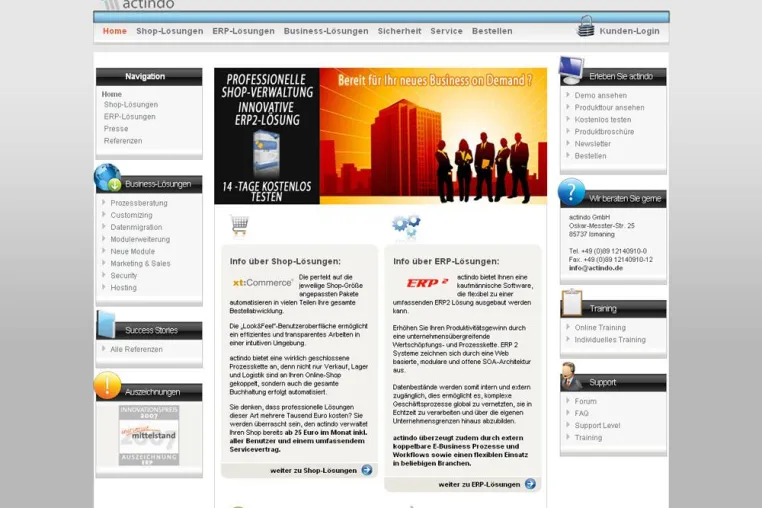Click the headset person icon on Support panel
Viewport: 762px width, 508px height.
(571, 376)
